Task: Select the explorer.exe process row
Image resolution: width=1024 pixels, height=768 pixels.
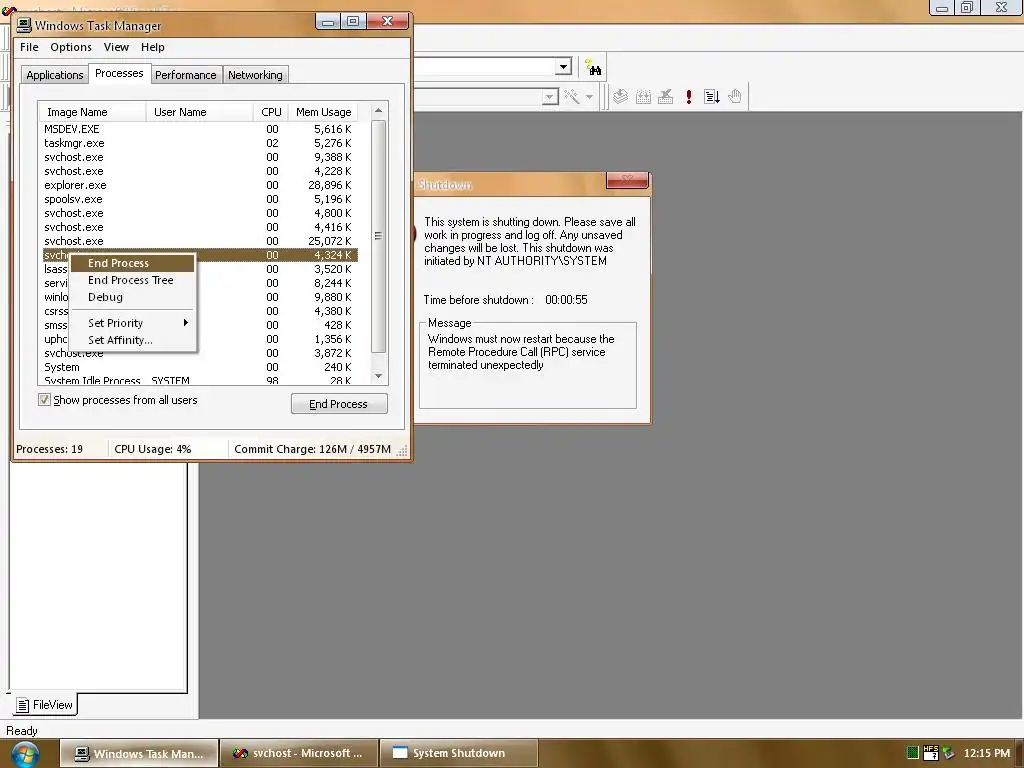Action: click(x=199, y=185)
